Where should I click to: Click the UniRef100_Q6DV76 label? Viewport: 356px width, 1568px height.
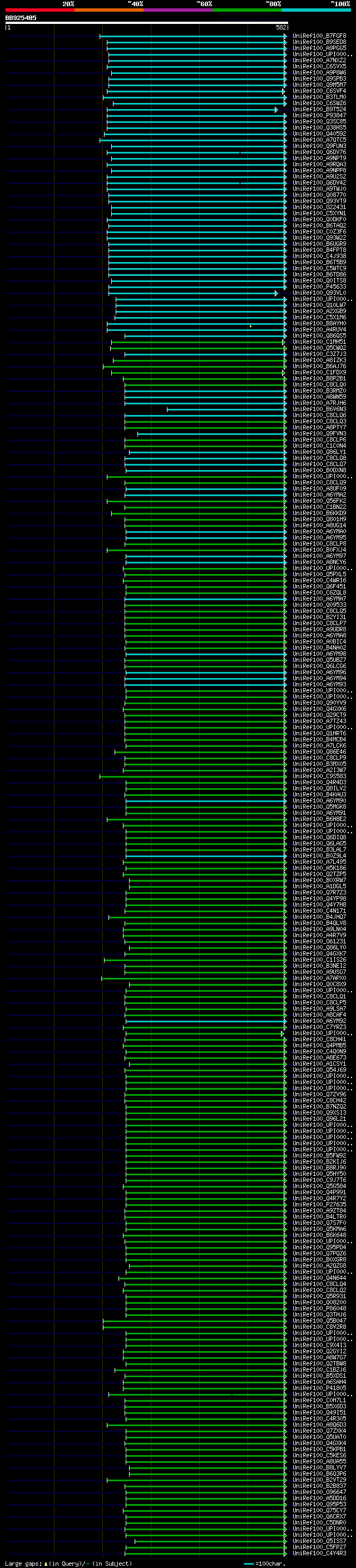coord(319,152)
